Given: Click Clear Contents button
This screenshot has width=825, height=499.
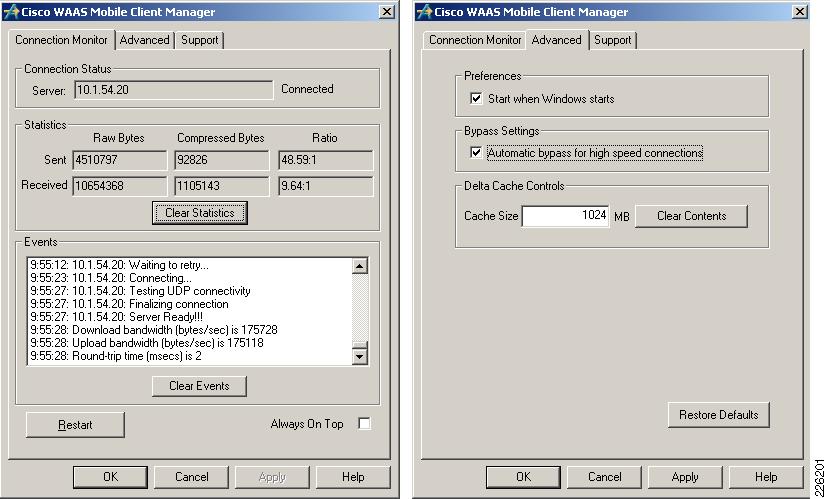Looking at the screenshot, I should tap(691, 216).
